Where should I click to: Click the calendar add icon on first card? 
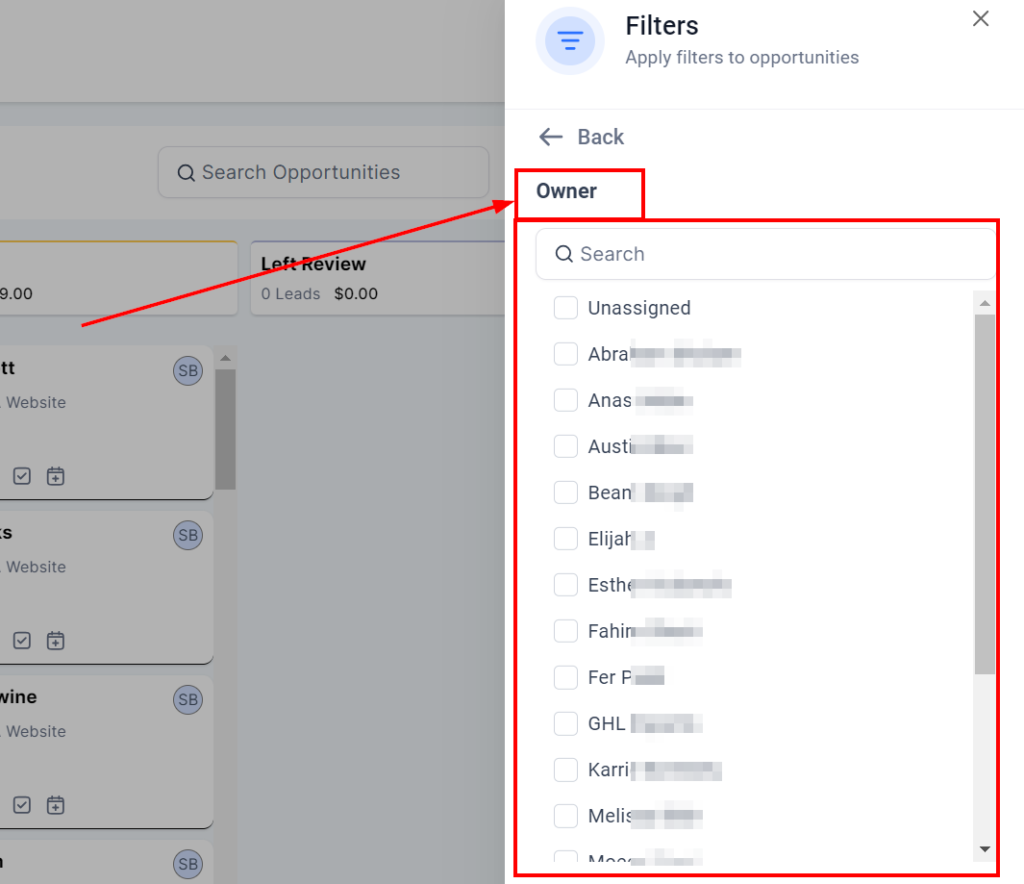pyautogui.click(x=56, y=476)
